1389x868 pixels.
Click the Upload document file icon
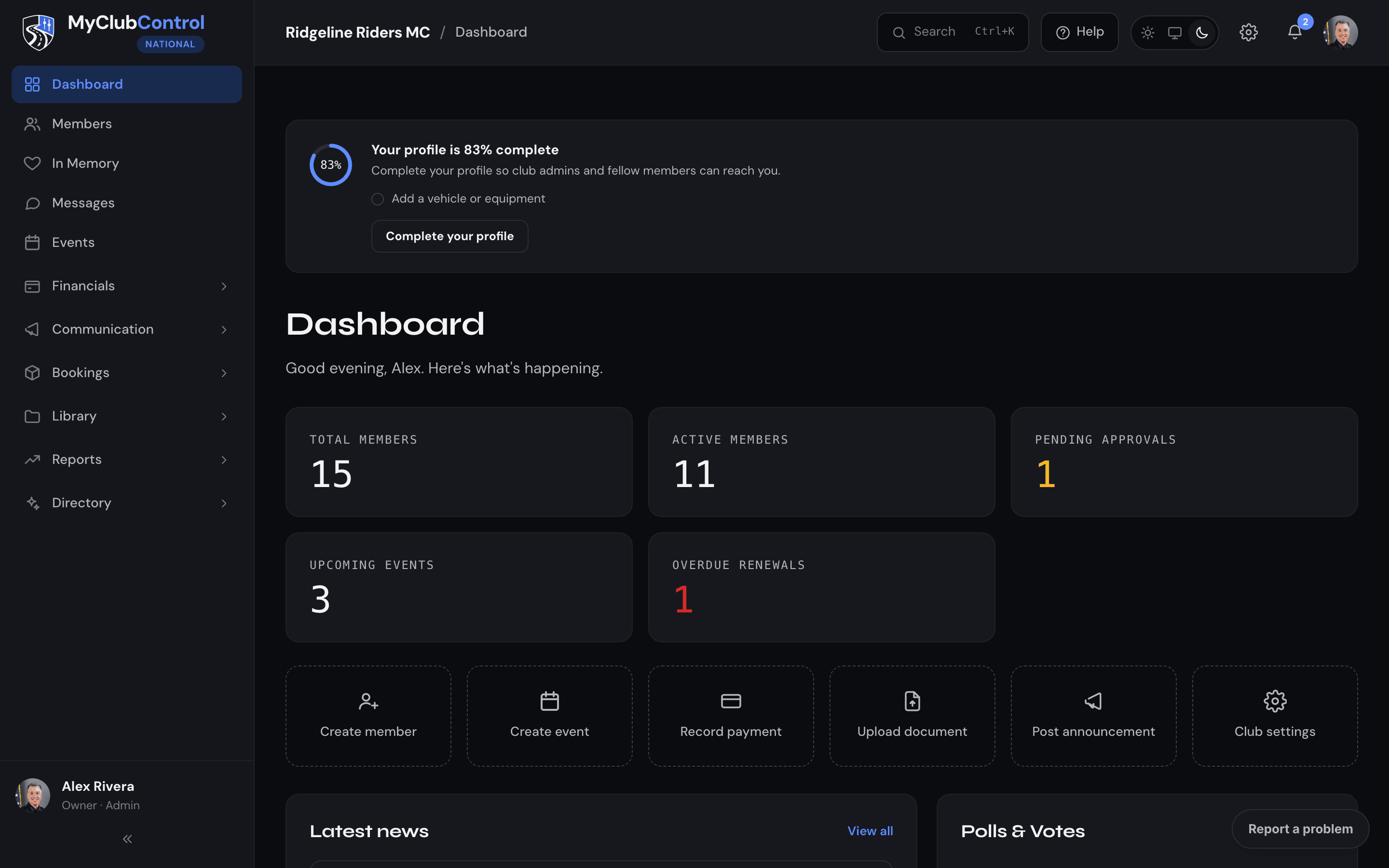(x=912, y=701)
